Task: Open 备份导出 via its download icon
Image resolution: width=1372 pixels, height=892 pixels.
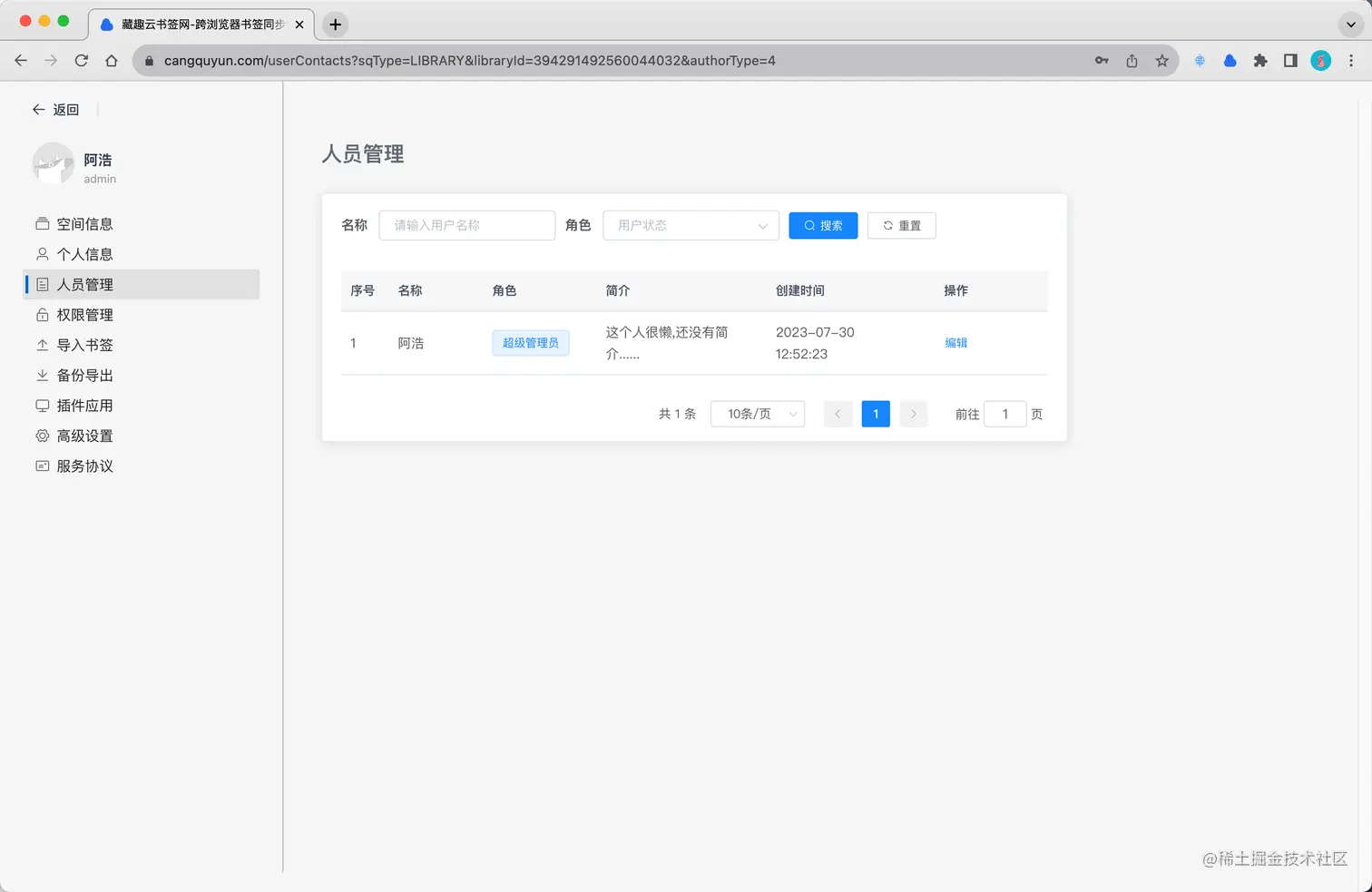Action: 43,375
